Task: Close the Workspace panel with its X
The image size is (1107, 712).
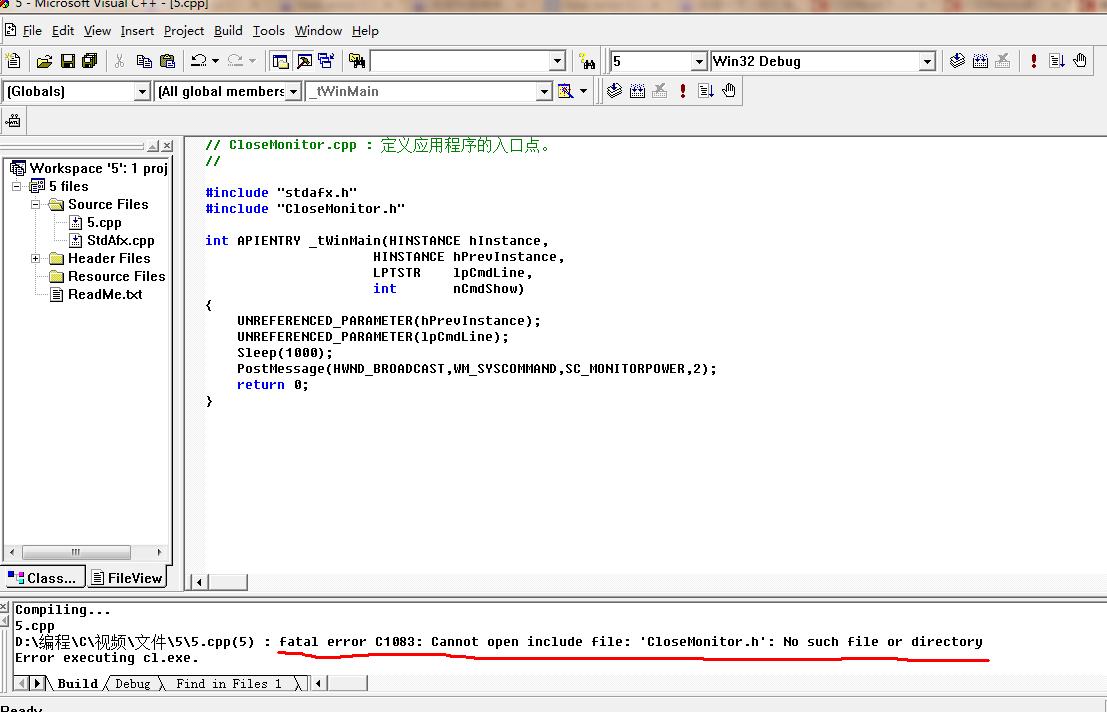Action: click(167, 146)
